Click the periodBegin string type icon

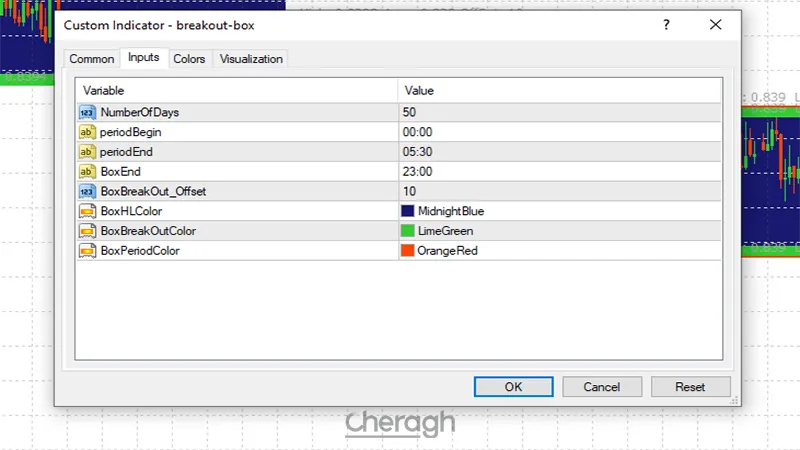(86, 132)
